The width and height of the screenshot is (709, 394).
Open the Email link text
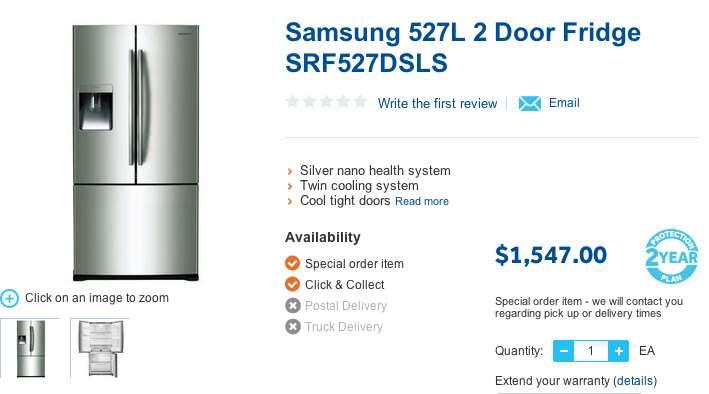[x=564, y=103]
